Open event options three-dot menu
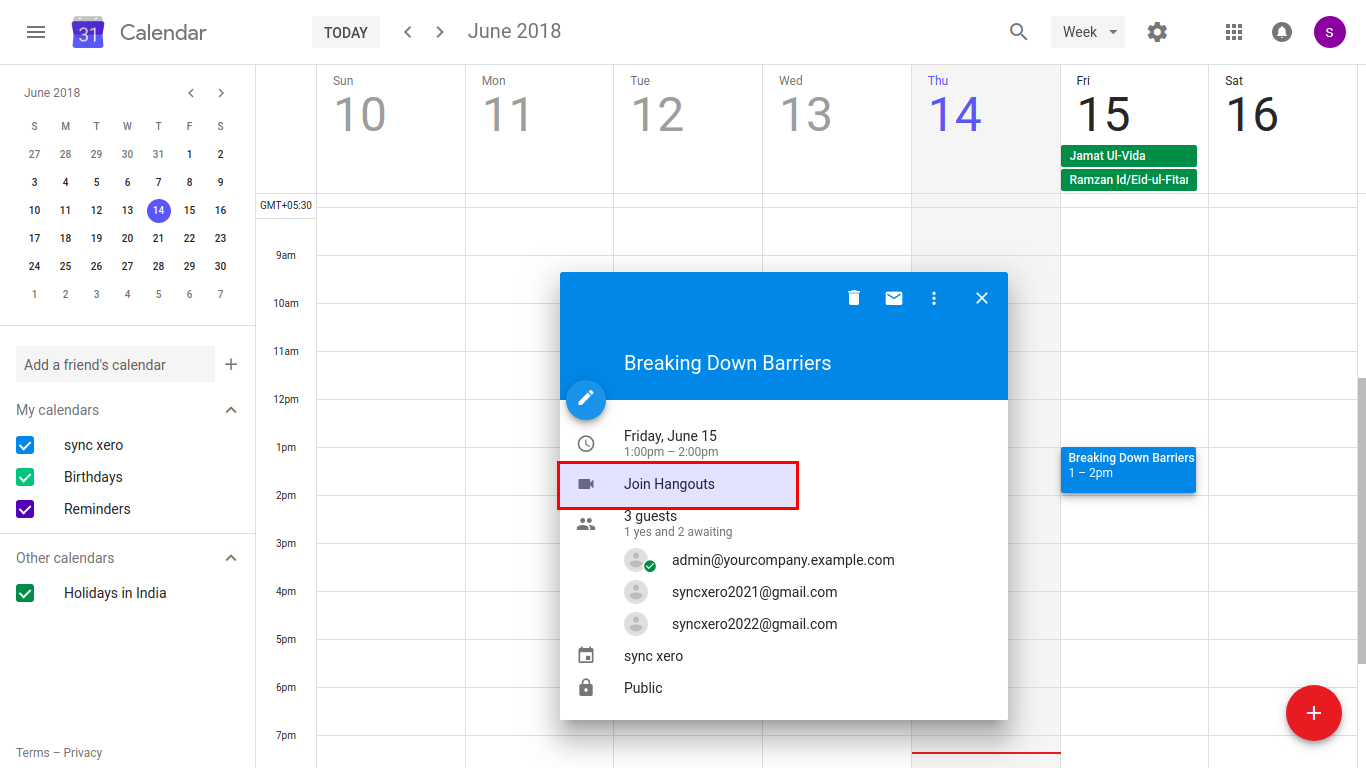The height and width of the screenshot is (768, 1366). coord(934,298)
